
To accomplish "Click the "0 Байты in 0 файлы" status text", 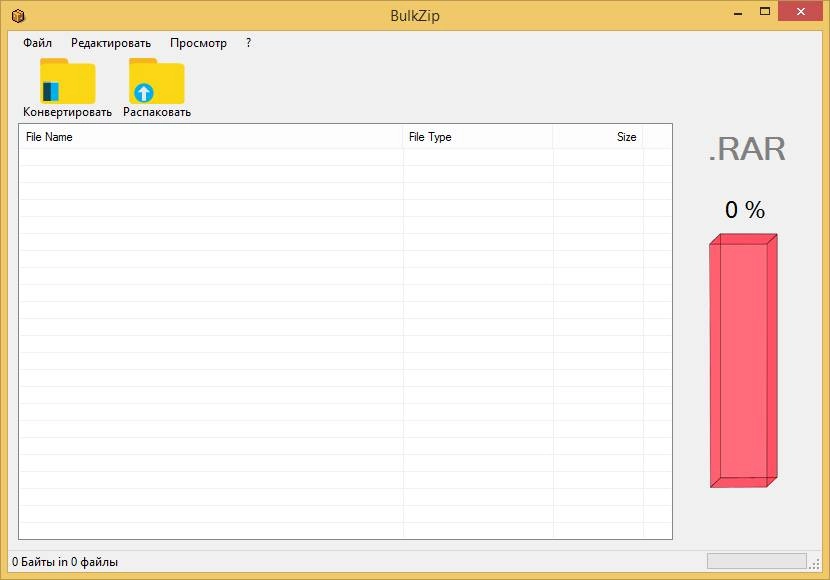I will 65,562.
